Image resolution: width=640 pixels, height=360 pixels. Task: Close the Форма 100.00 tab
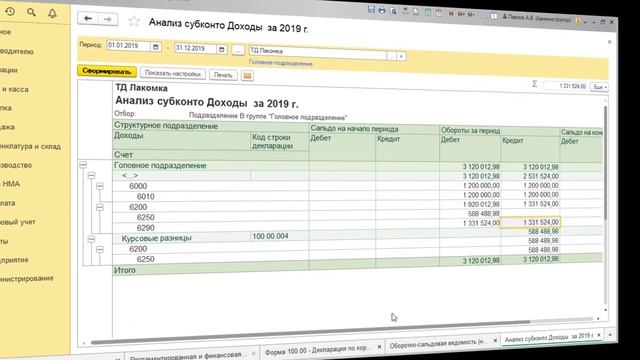coord(379,347)
